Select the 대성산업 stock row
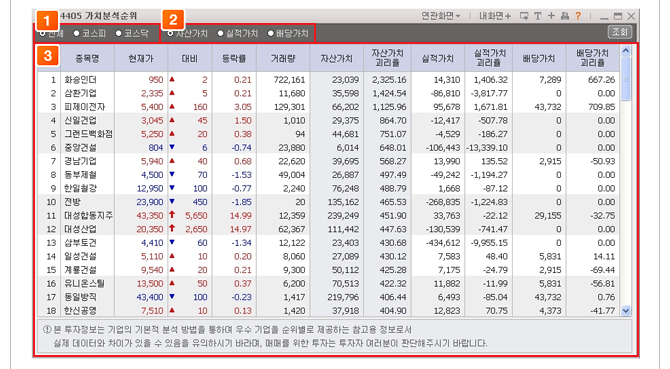Screen dimensions: 670x369 pyautogui.click(x=328, y=229)
